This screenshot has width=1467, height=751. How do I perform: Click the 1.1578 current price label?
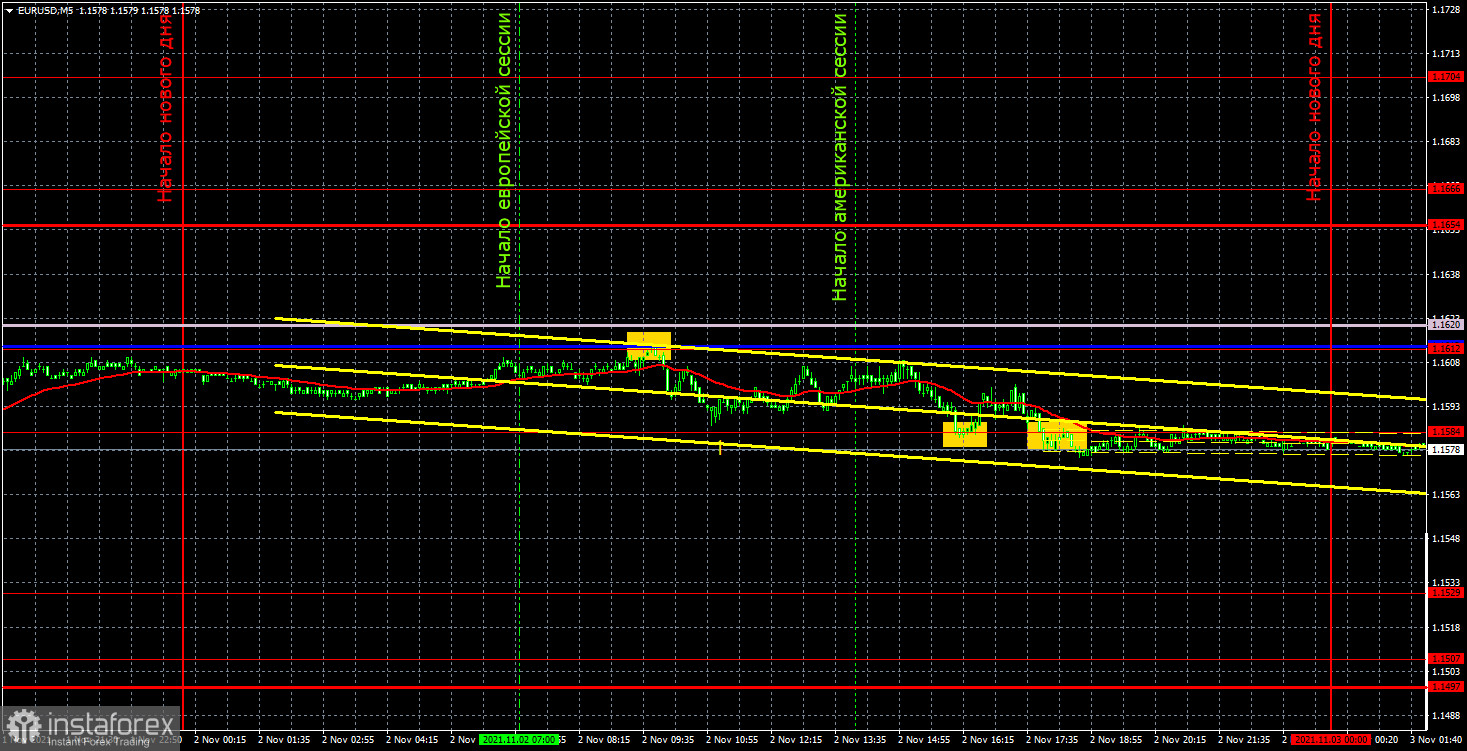1447,450
